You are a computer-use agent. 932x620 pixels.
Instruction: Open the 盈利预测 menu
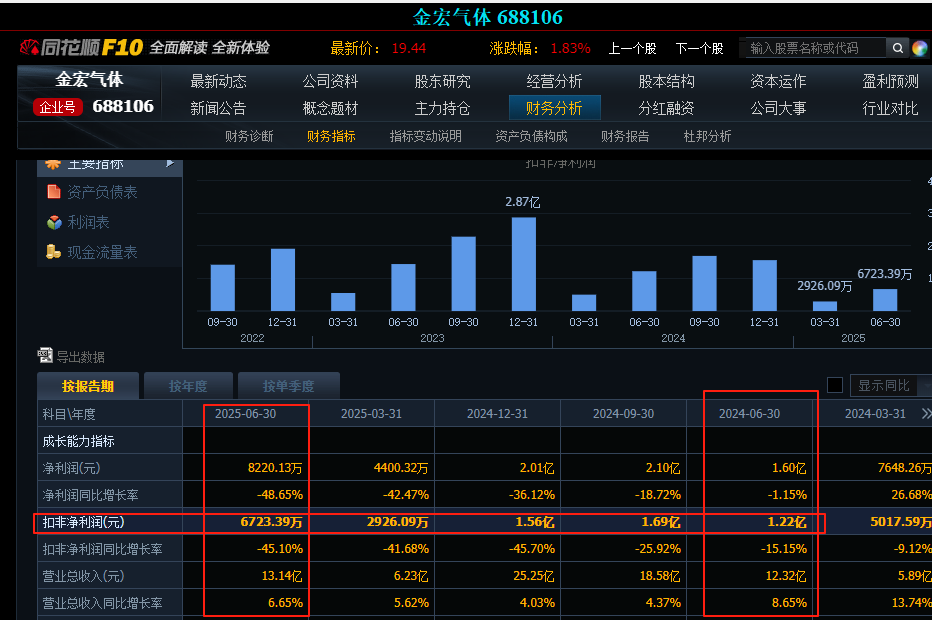[890, 81]
